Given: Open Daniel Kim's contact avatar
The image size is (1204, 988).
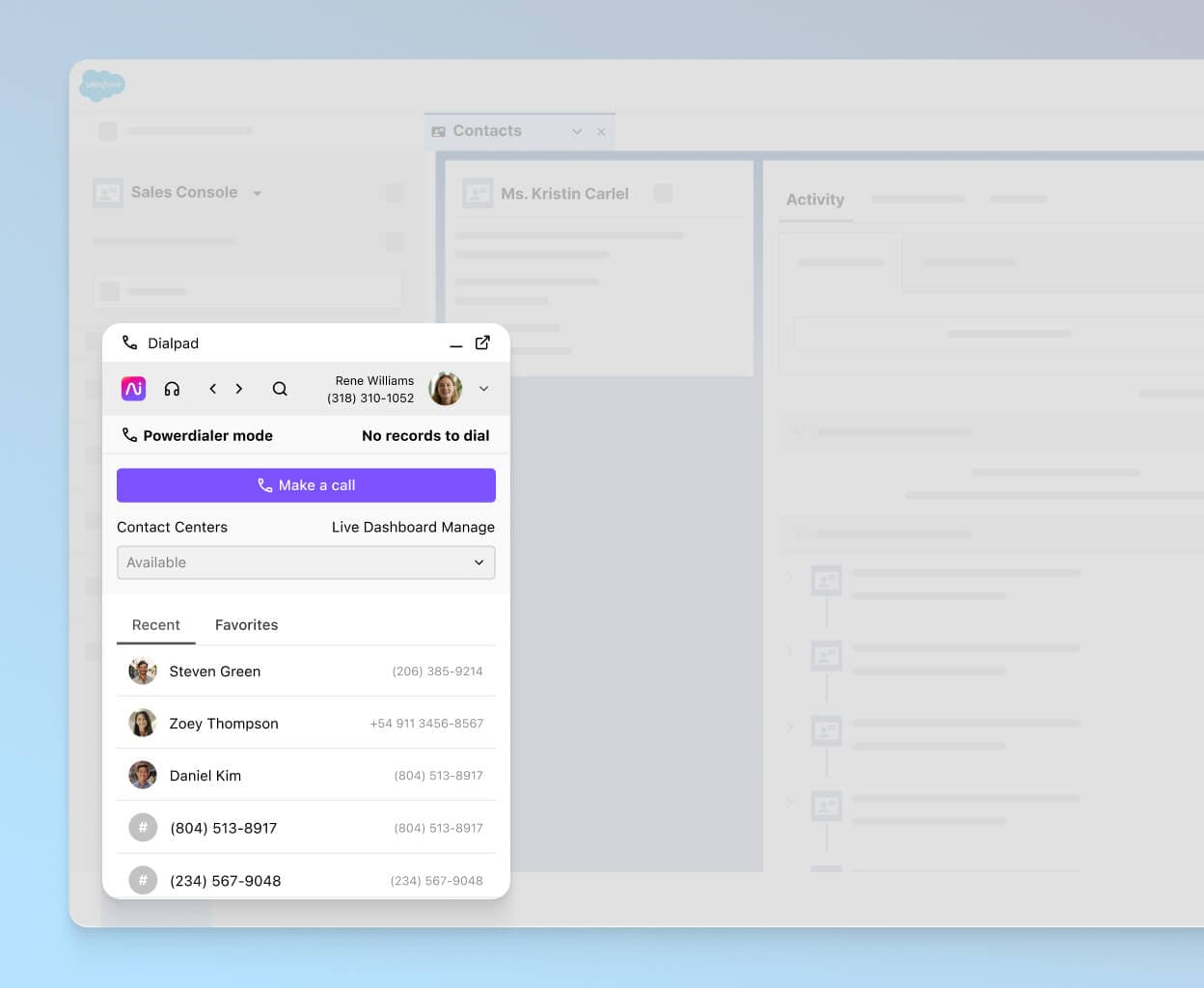Looking at the screenshot, I should coord(142,775).
